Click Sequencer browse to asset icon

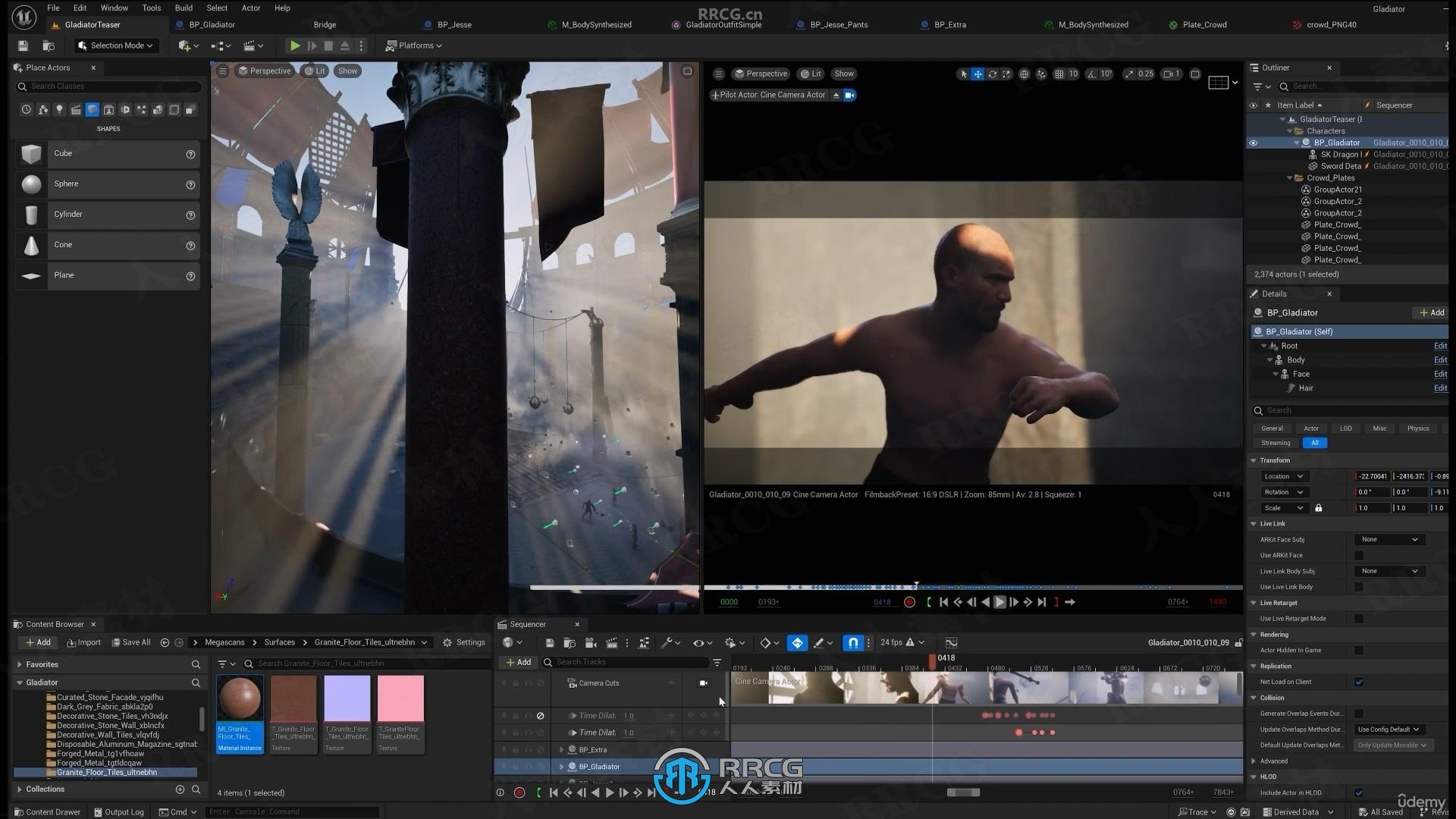coord(570,642)
